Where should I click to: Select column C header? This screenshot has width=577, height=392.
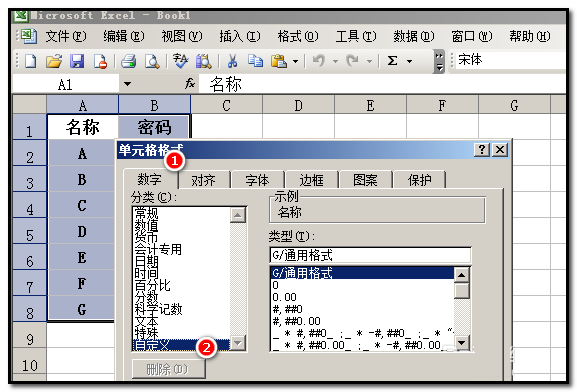pyautogui.click(x=226, y=105)
